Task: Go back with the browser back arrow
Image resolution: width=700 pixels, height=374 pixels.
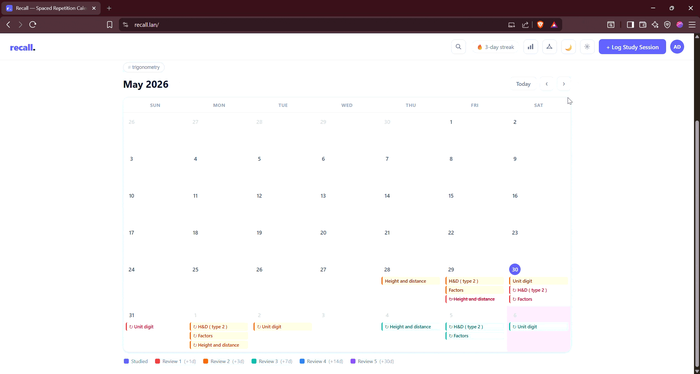Action: pos(8,25)
